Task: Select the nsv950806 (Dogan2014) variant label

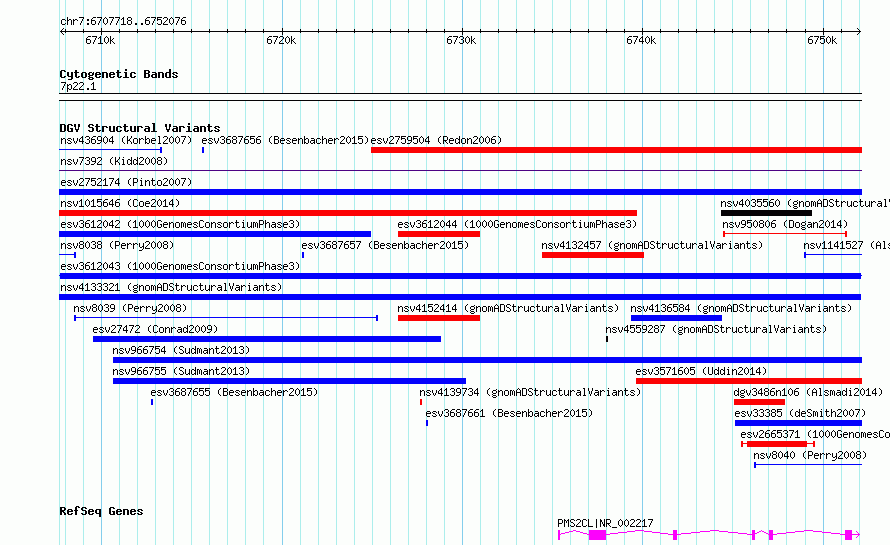Action: (785, 224)
